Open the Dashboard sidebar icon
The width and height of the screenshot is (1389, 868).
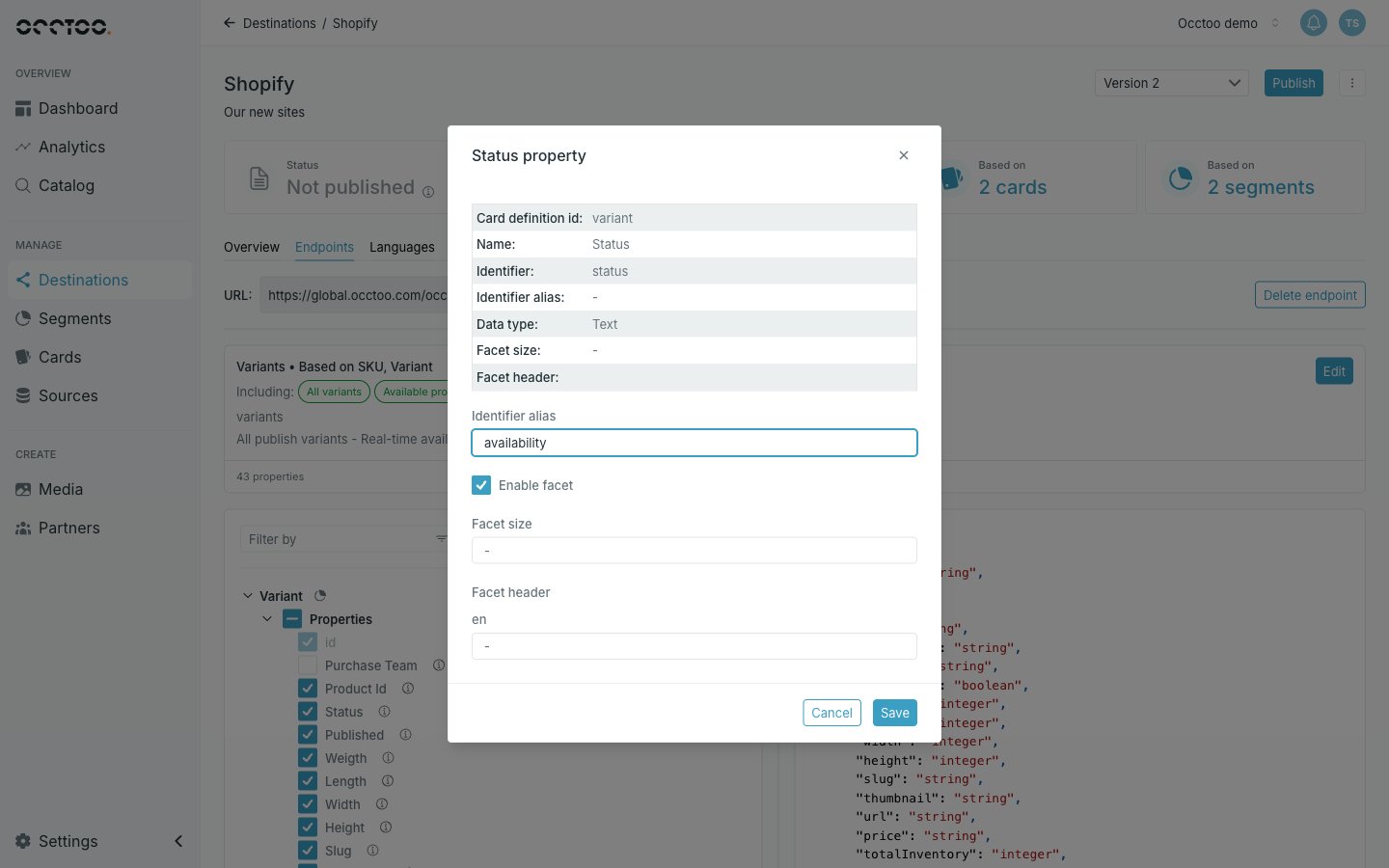(23, 109)
